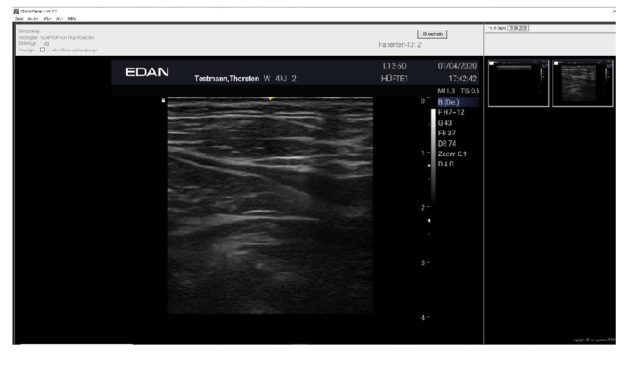Switch to the second date tab above the thumbnails

pos(518,28)
